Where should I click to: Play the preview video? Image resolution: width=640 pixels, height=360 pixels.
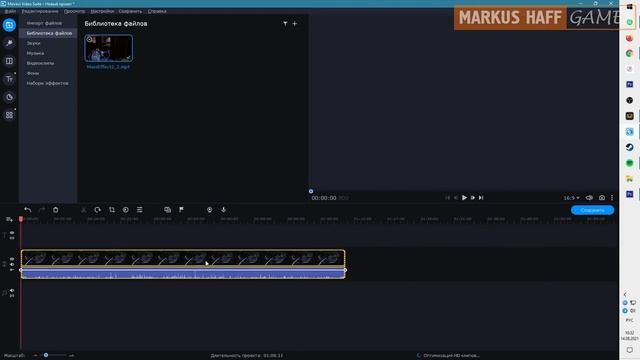[x=464, y=198]
